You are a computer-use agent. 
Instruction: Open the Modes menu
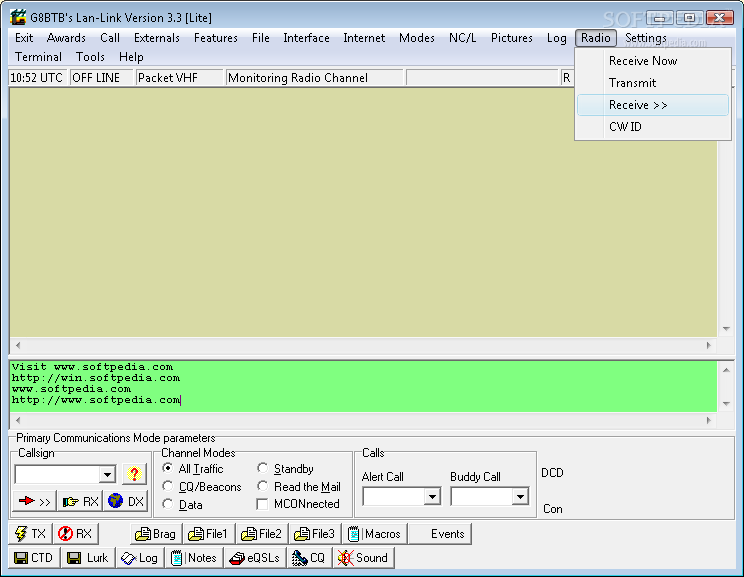417,38
